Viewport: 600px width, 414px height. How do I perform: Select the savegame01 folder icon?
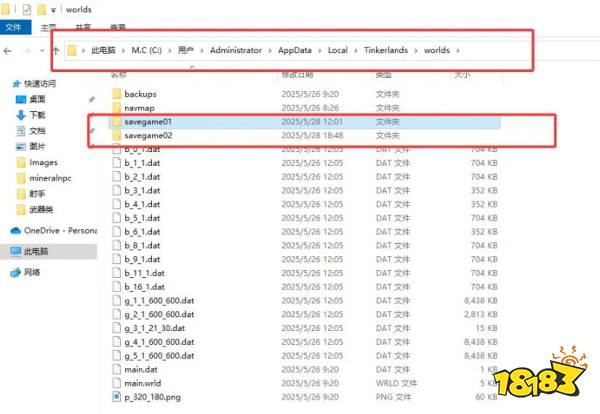point(117,121)
